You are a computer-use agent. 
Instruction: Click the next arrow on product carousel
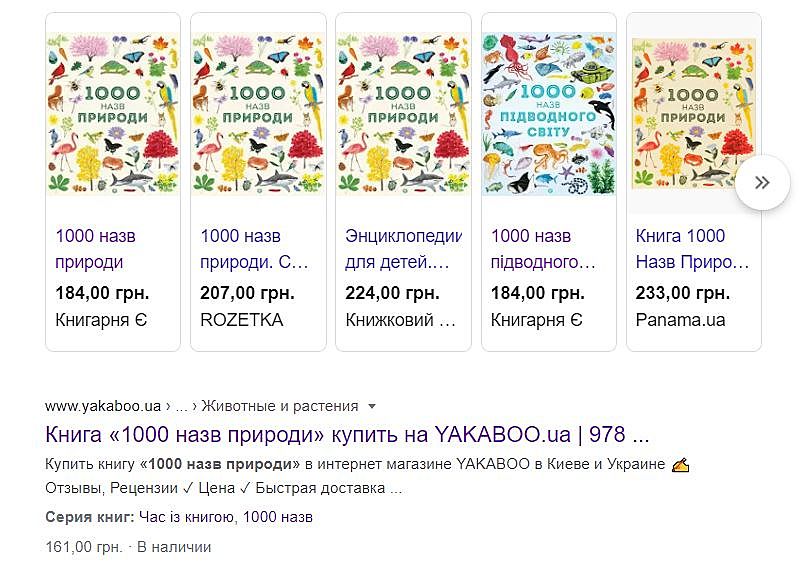coord(762,182)
